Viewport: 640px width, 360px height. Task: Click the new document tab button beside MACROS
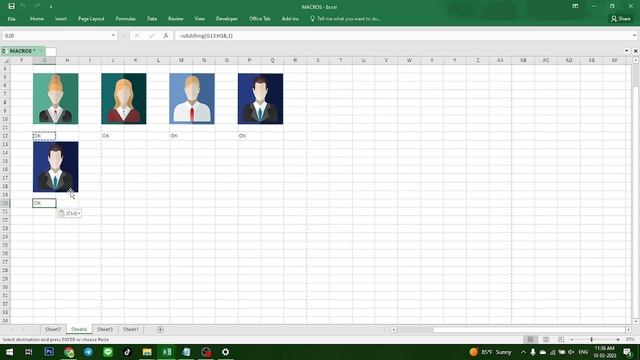coord(51,51)
